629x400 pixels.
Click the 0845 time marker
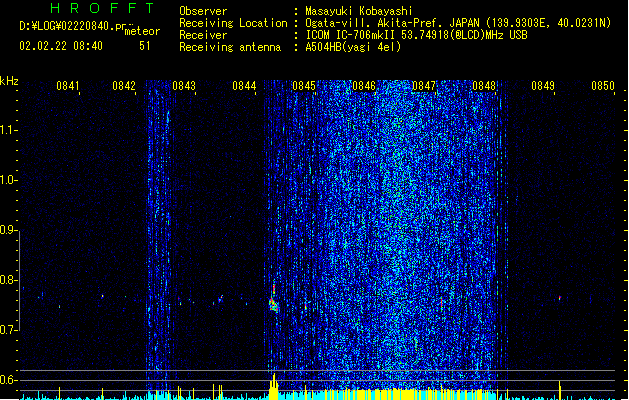point(304,86)
